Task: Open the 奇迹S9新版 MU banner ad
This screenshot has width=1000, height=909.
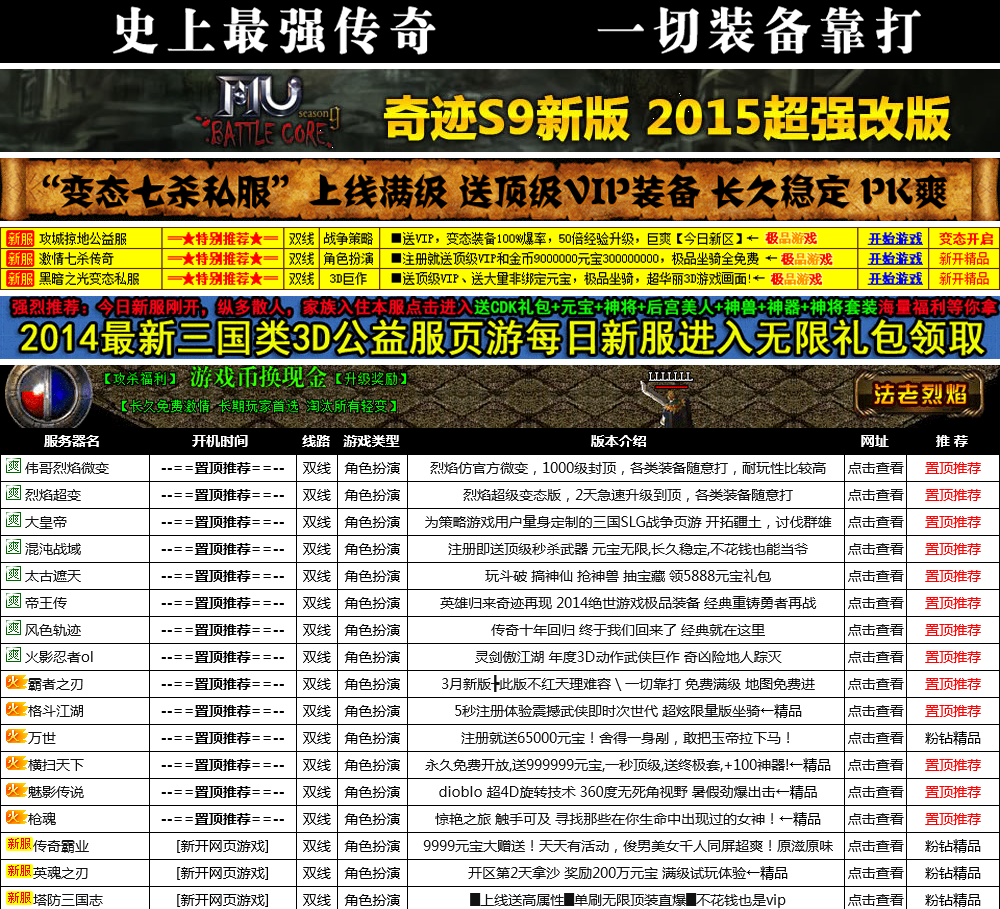Action: click(500, 110)
